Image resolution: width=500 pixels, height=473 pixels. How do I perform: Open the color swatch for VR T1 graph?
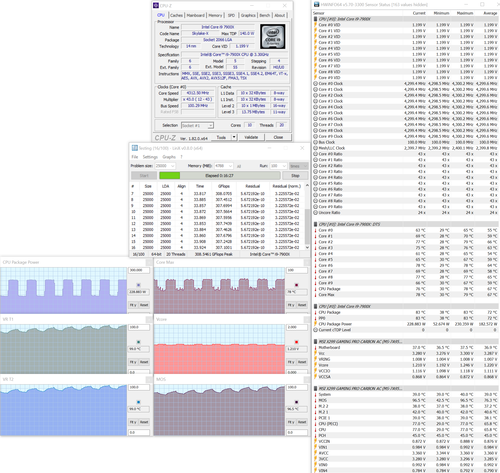(x=139, y=342)
